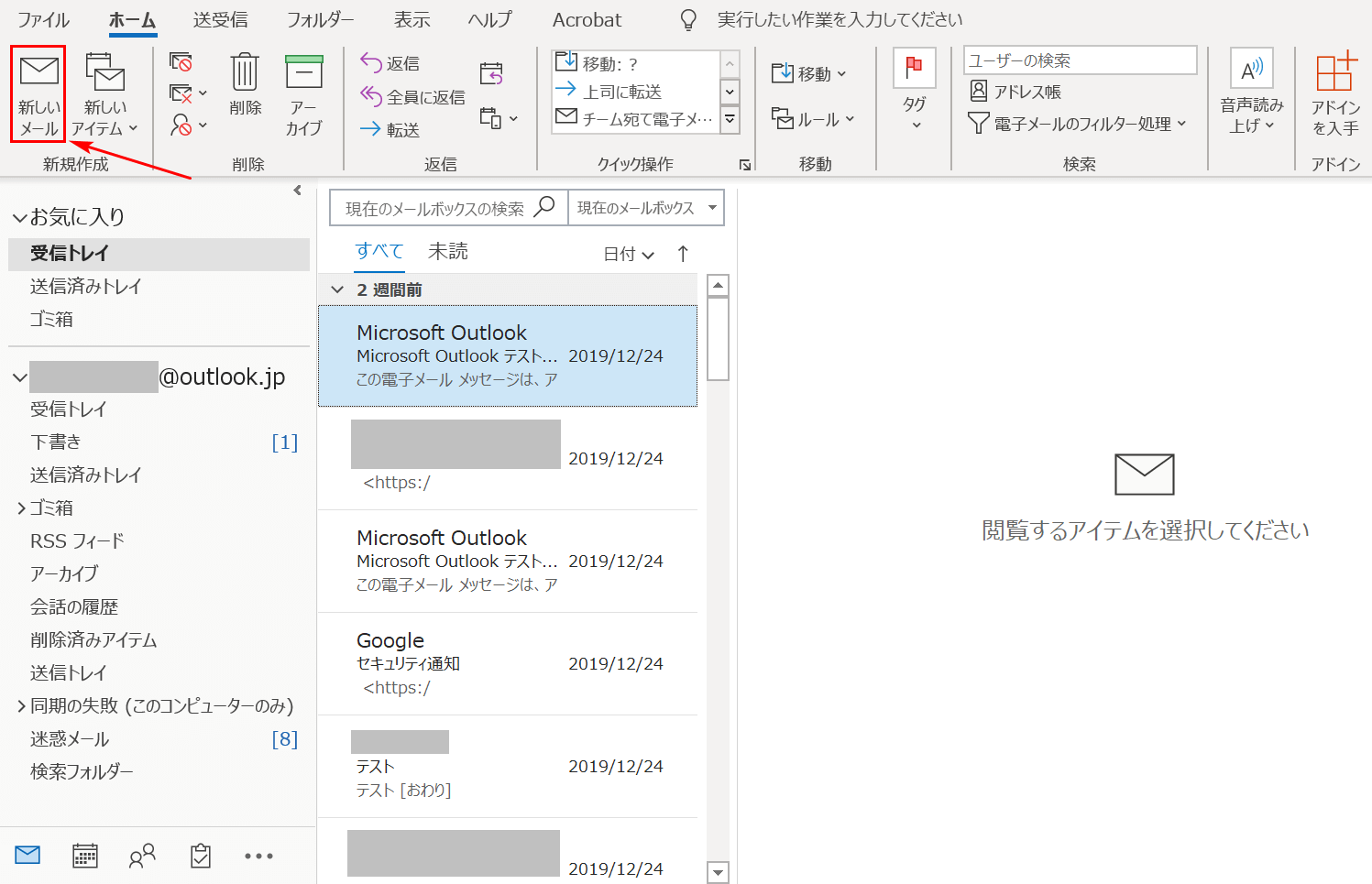This screenshot has width=1372, height=884.
Task: Expand the quick steps gallery
Action: 730,120
